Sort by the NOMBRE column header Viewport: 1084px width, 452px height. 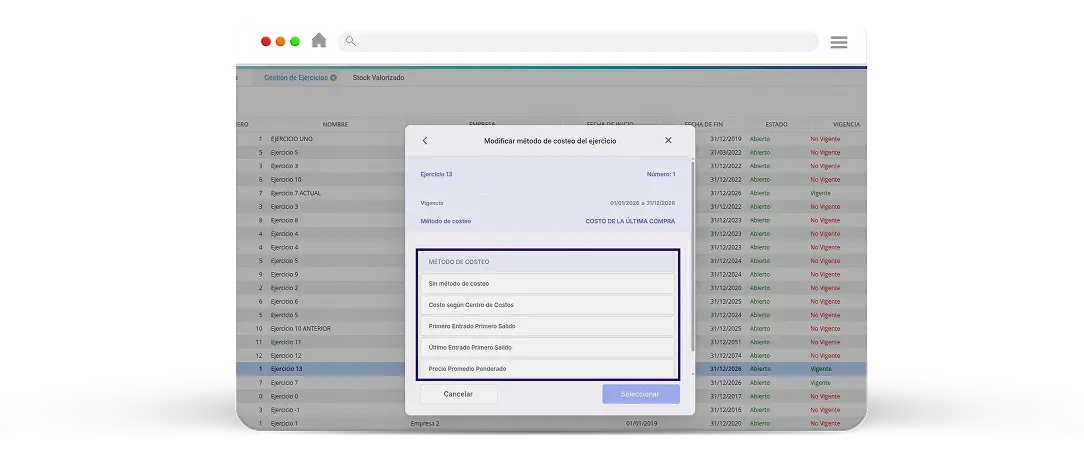(335, 124)
